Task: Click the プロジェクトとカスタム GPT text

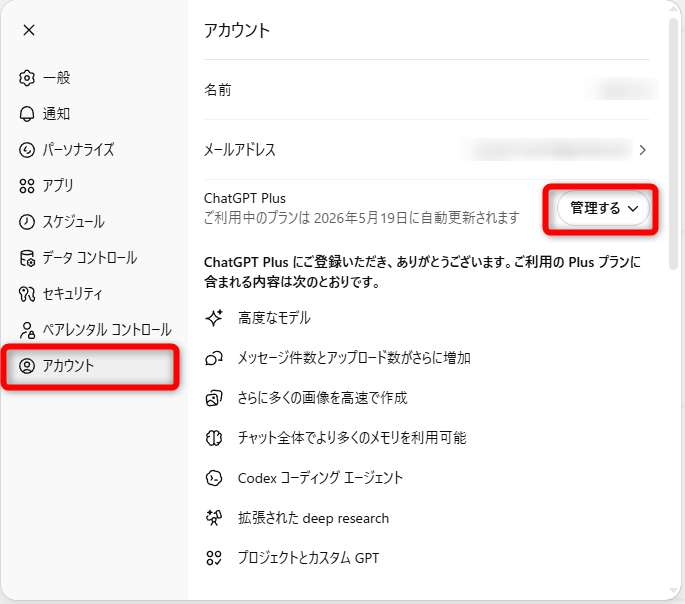Action: coord(308,558)
